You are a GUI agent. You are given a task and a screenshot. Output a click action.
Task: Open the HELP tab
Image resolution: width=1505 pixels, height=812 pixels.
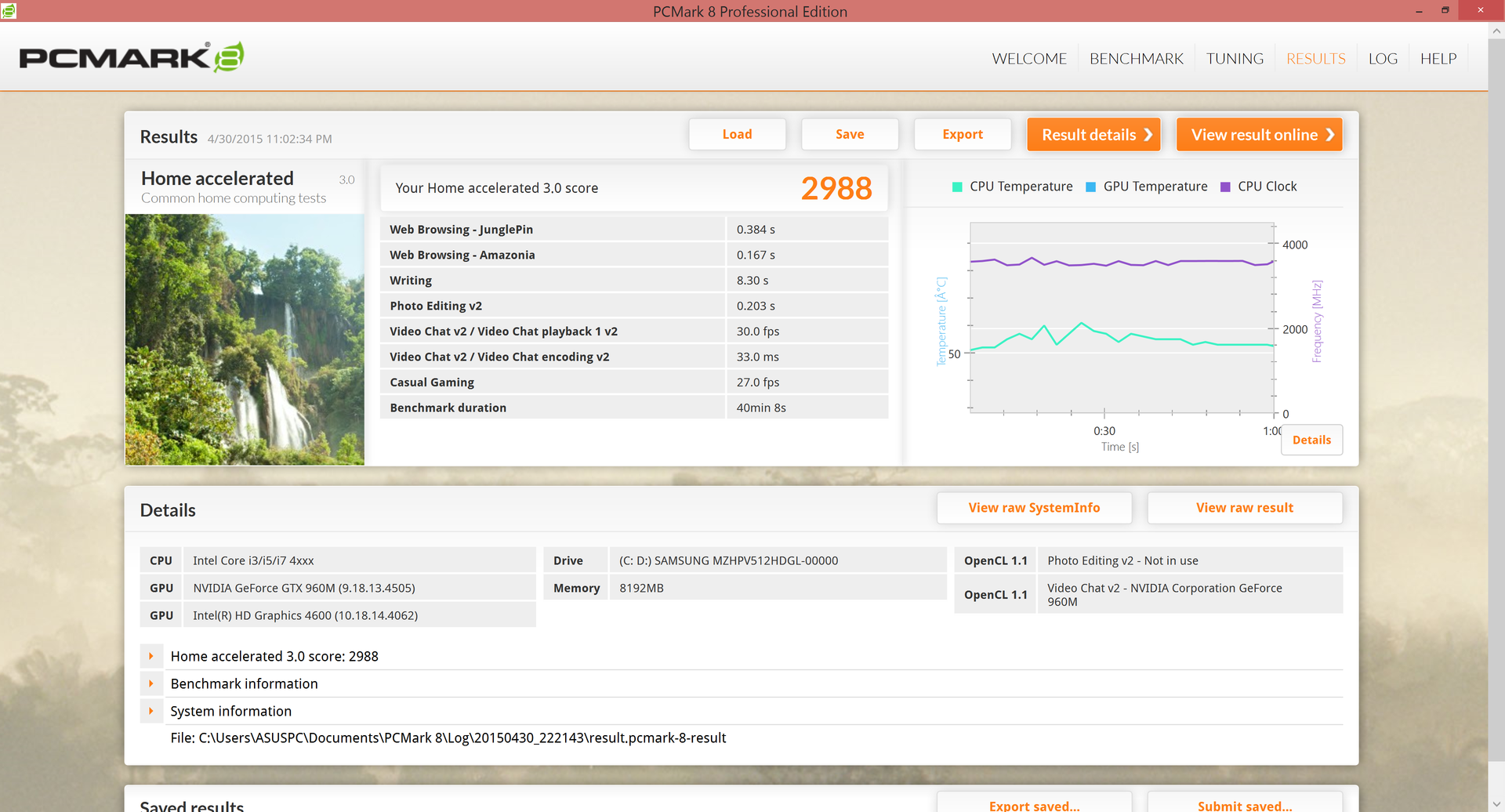(1438, 59)
